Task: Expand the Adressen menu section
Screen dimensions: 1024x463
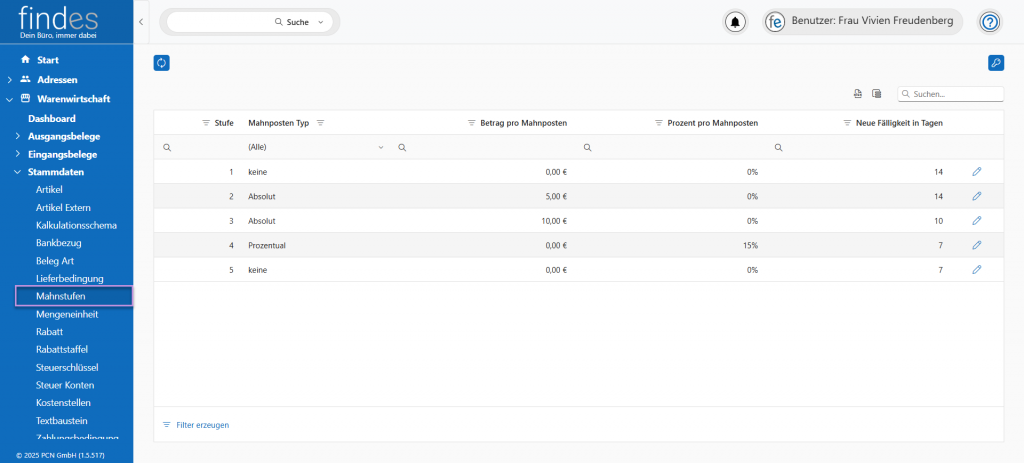Action: [10, 79]
